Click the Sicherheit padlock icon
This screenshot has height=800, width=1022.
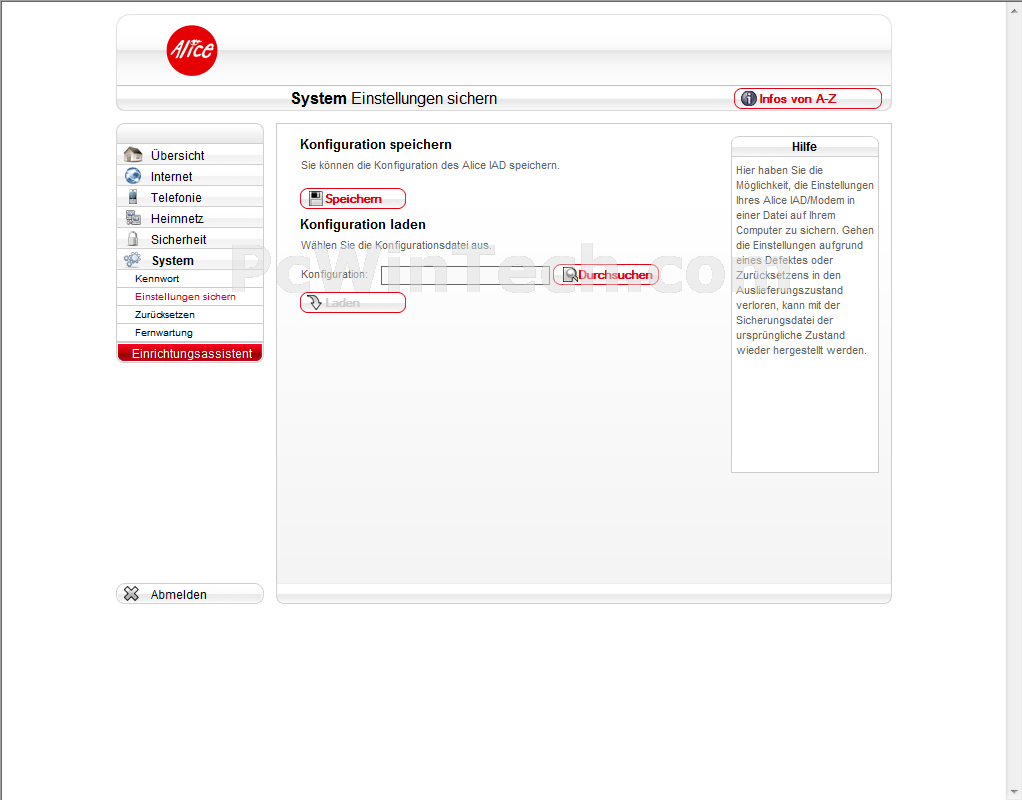tap(133, 239)
